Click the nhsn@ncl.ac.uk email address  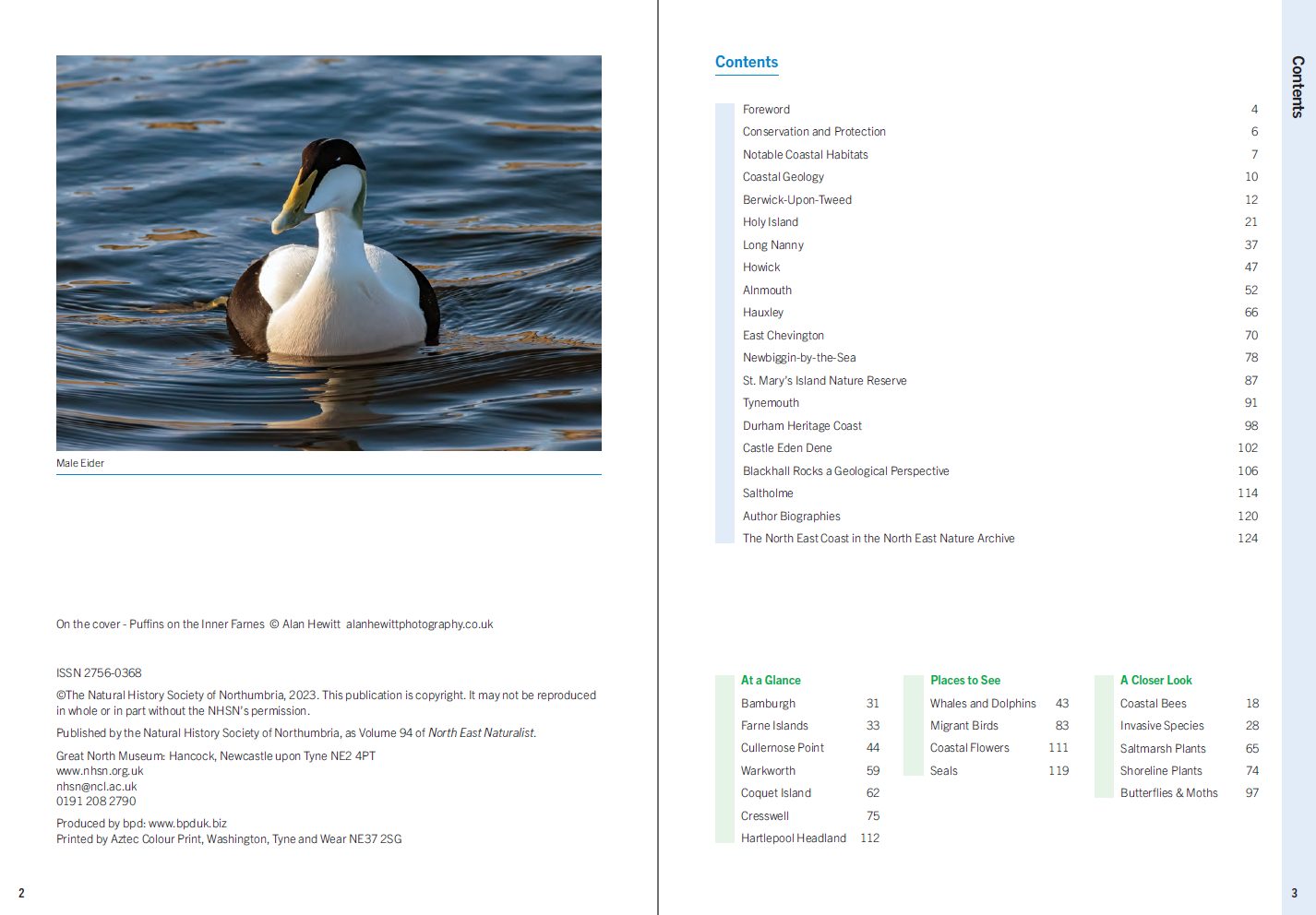[x=97, y=787]
